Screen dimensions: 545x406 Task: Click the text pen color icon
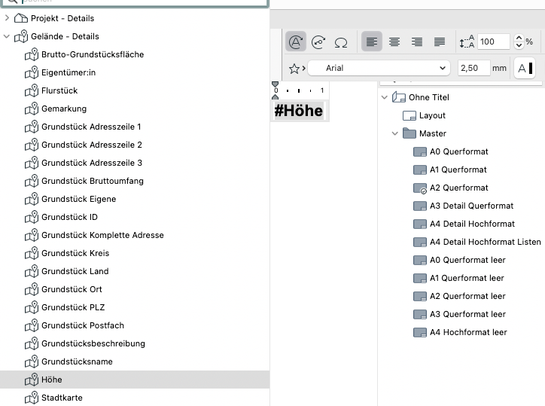[x=524, y=68]
